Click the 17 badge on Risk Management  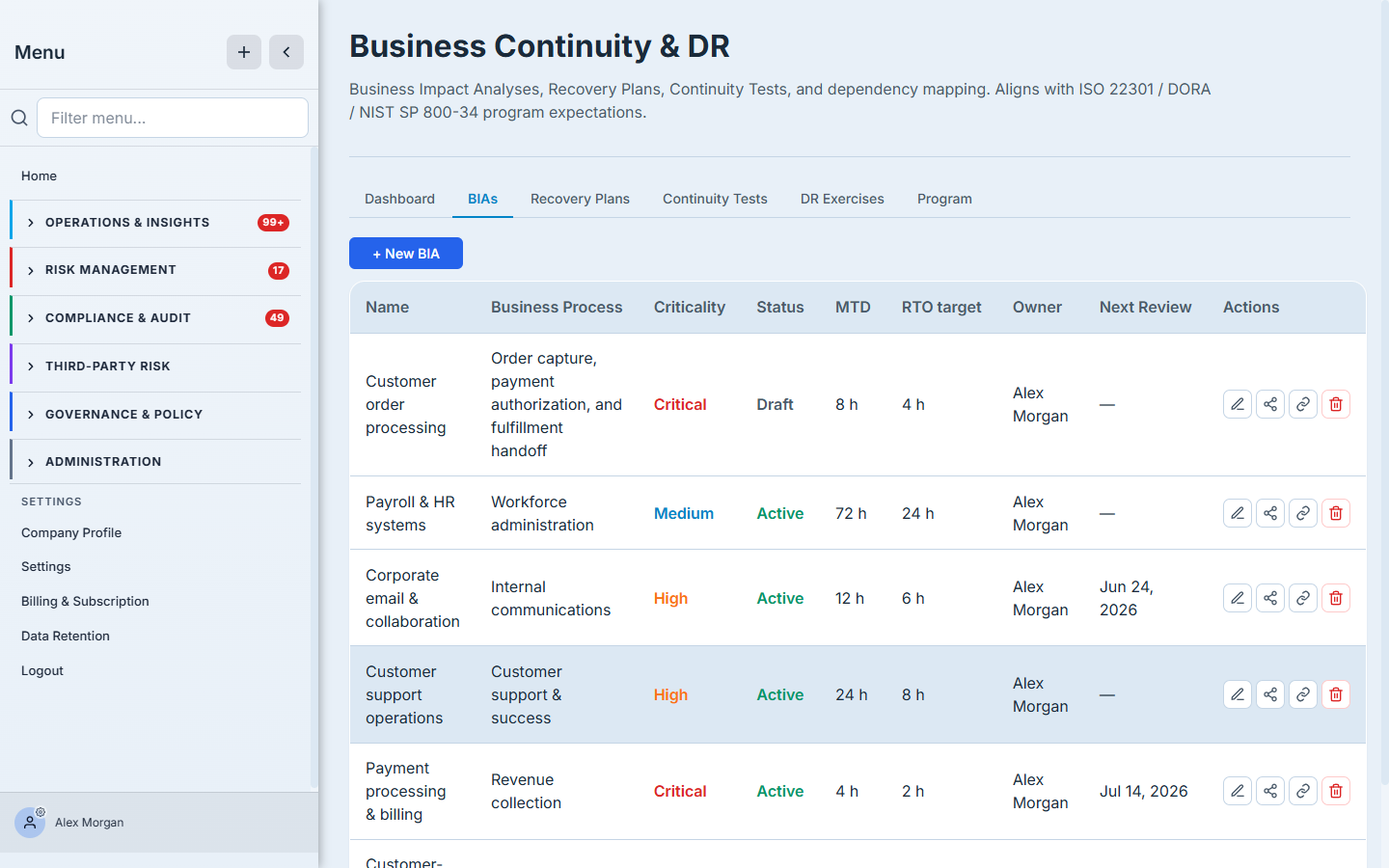tap(278, 271)
